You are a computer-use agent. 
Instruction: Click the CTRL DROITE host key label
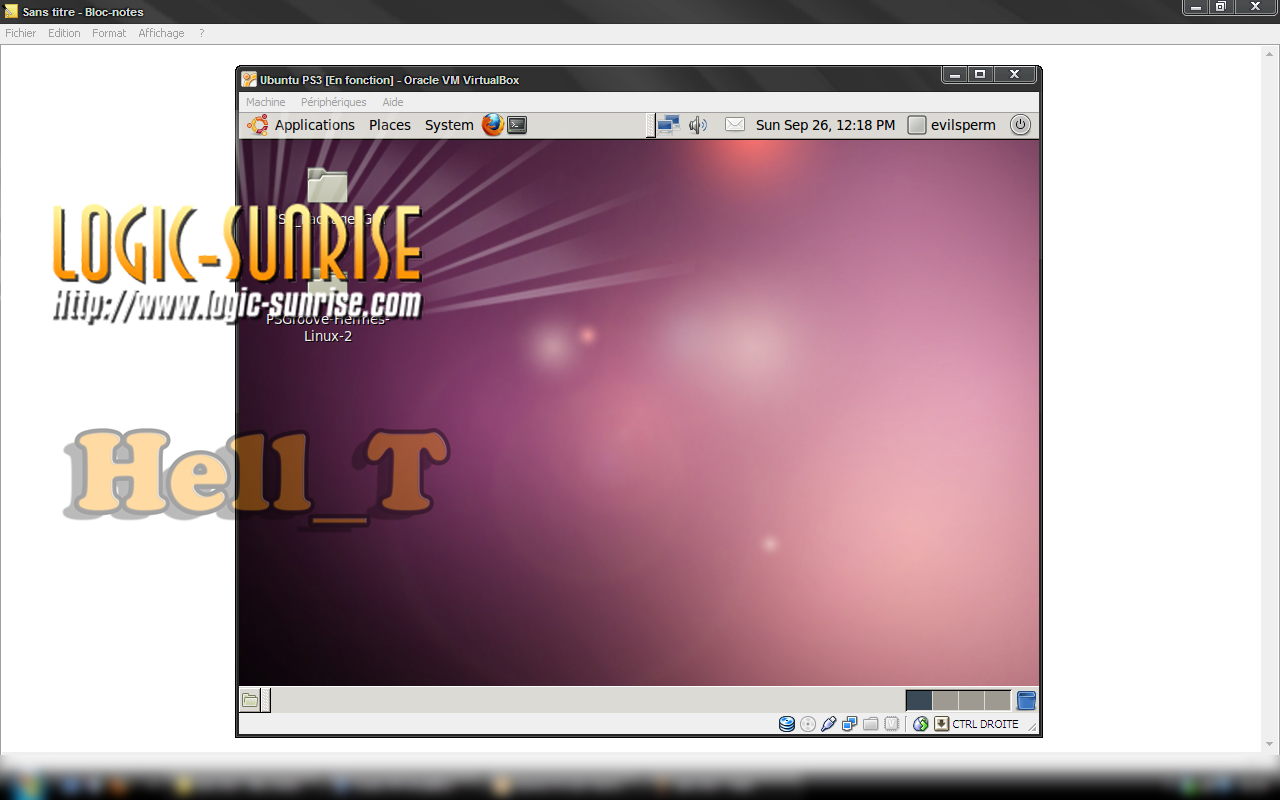pyautogui.click(x=985, y=724)
